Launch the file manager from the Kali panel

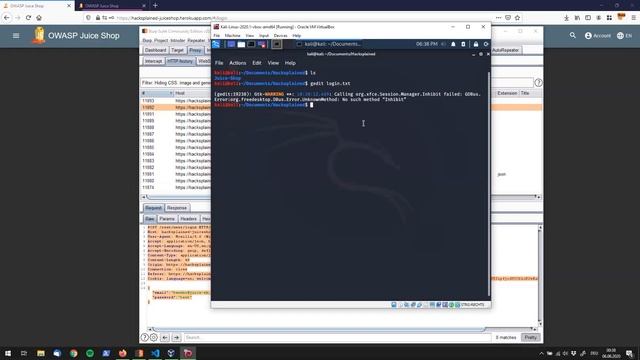coord(241,44)
